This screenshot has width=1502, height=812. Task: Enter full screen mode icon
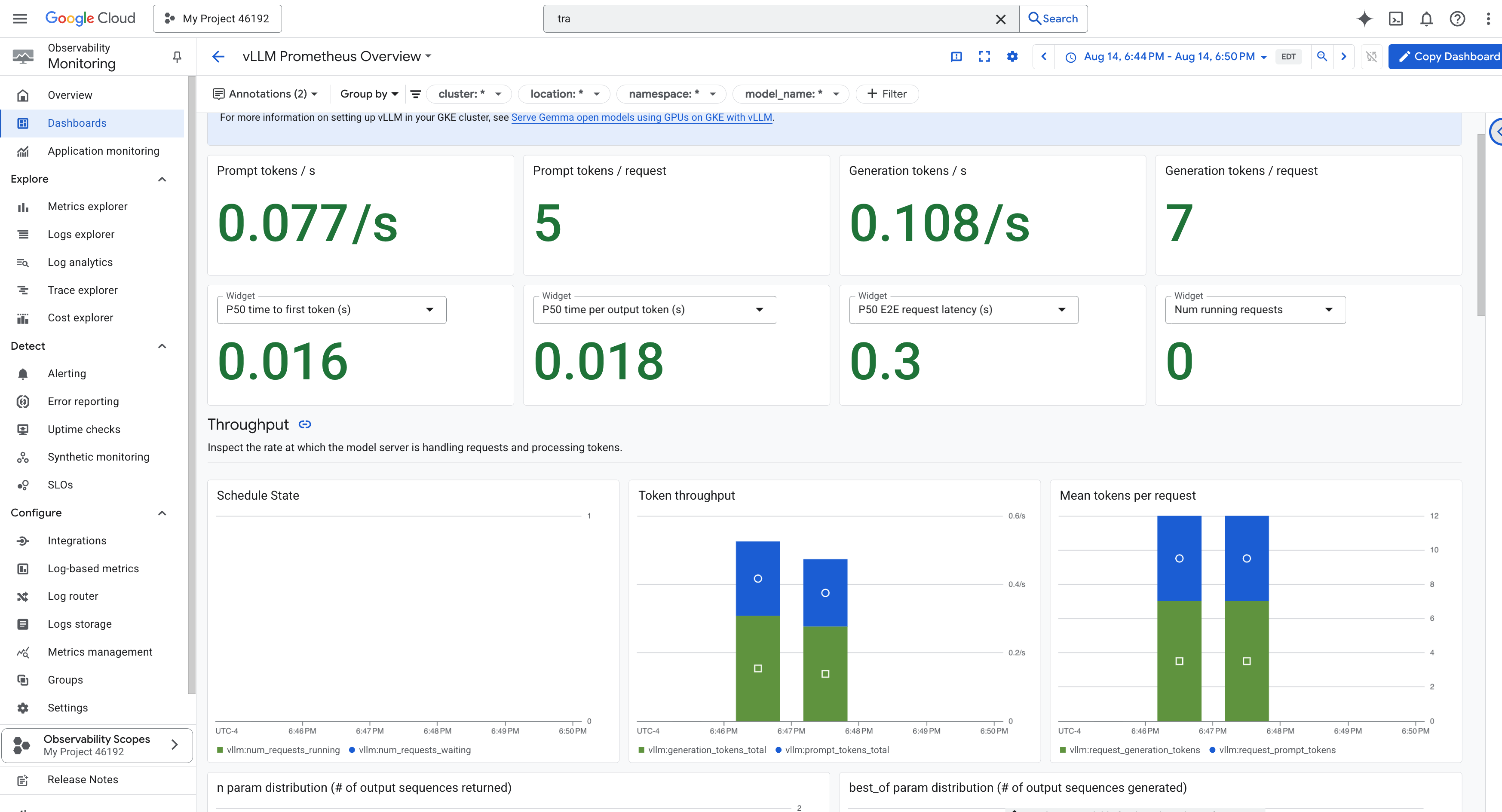coord(984,57)
